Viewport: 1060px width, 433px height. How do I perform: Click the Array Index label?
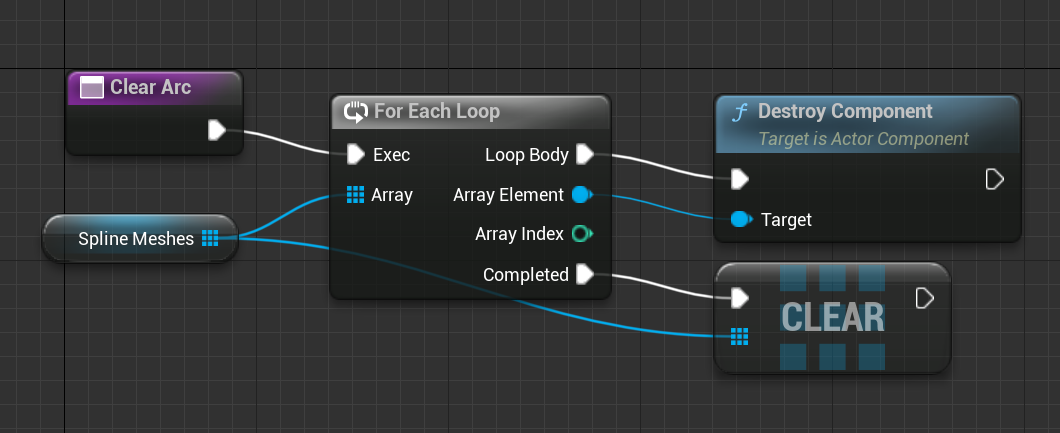click(x=519, y=234)
